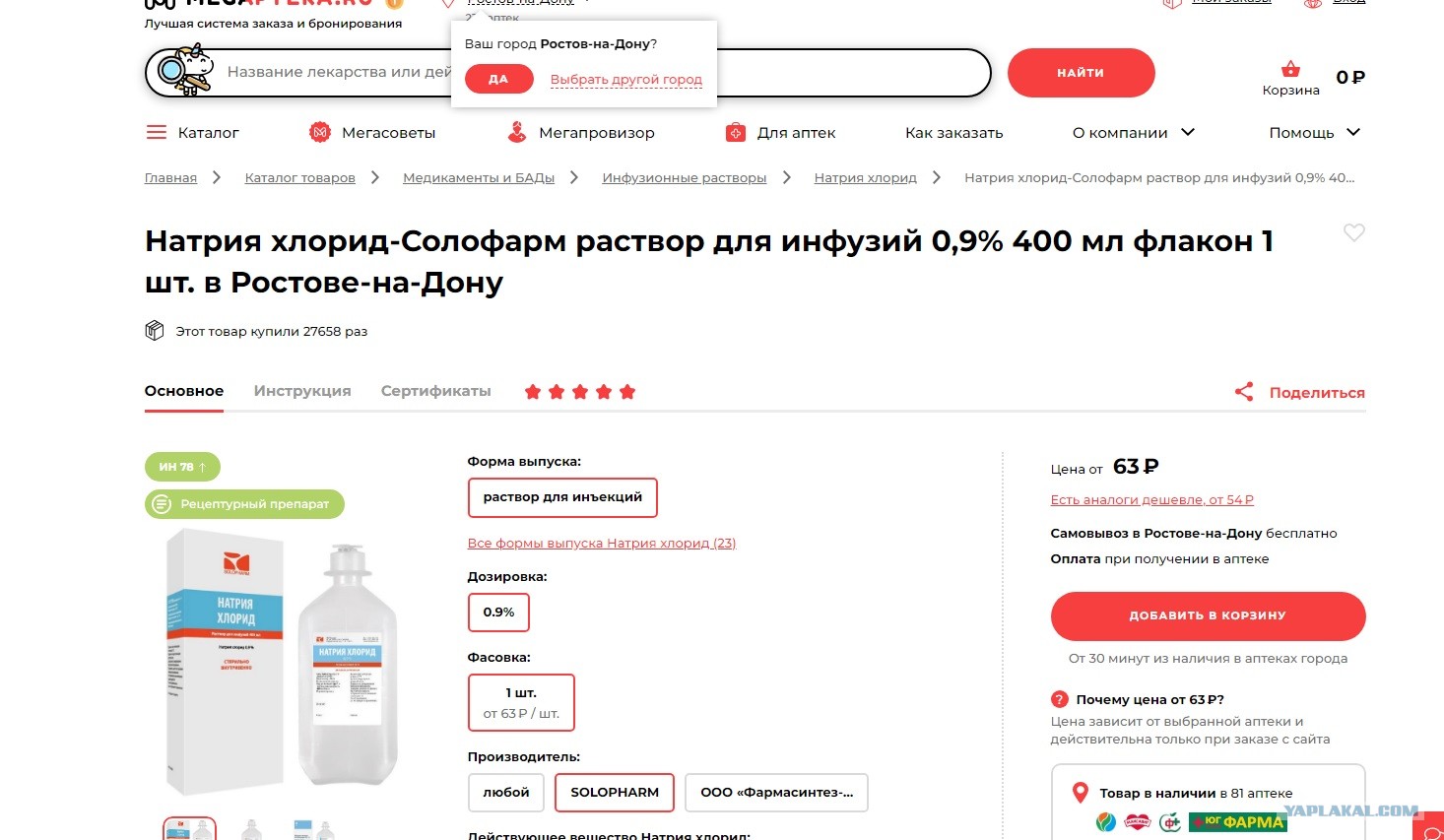Expand the О компании dropdown
The width and height of the screenshot is (1444, 840).
(x=1134, y=132)
